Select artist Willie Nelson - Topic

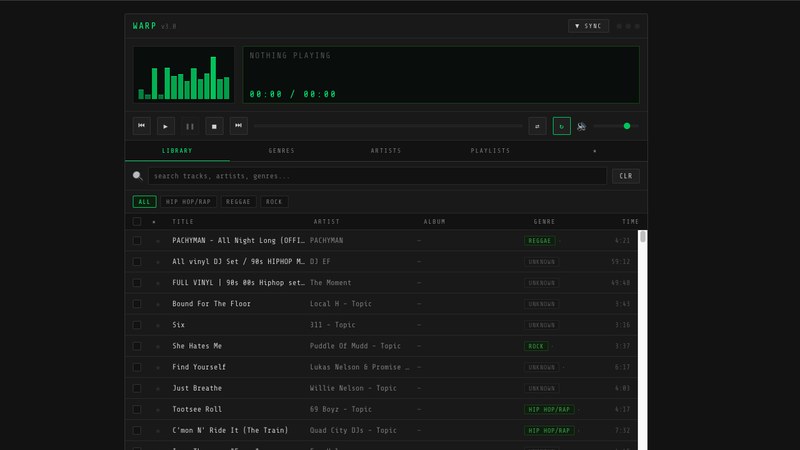pyautogui.click(x=353, y=388)
